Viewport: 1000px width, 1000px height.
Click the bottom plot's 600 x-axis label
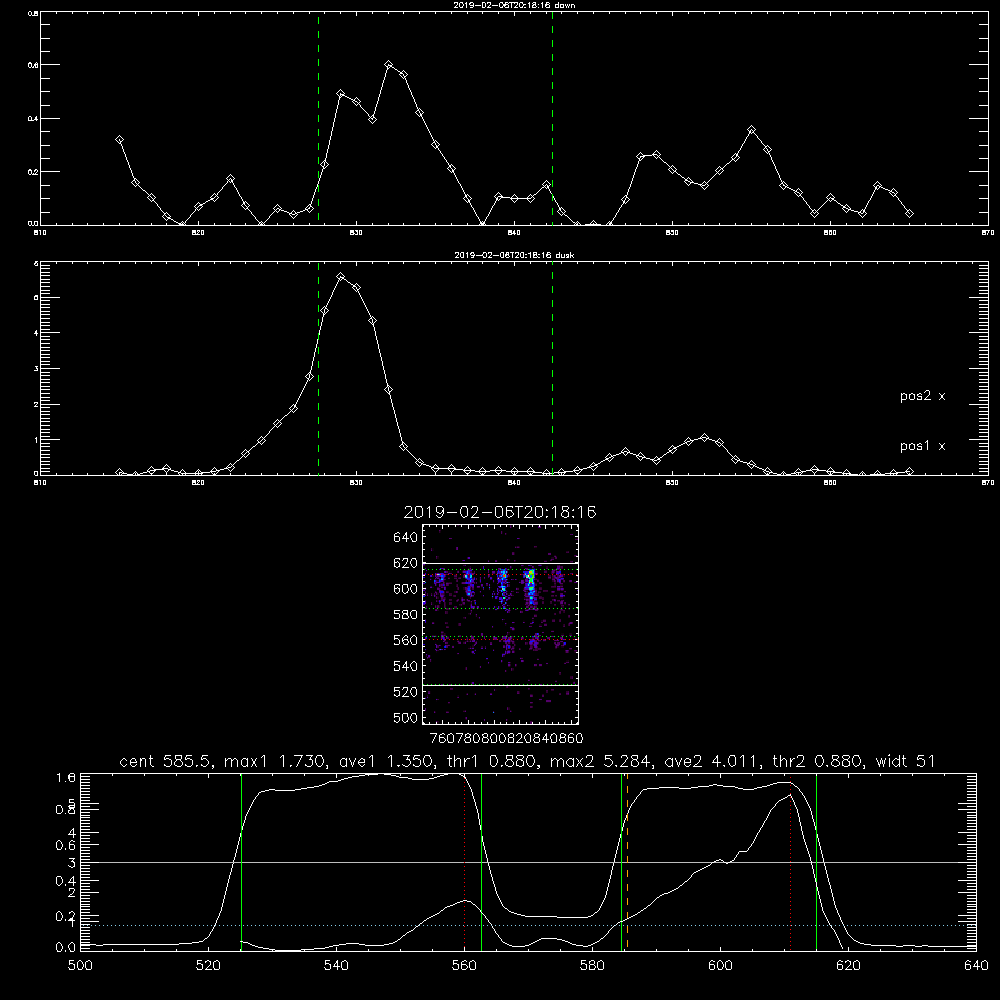click(721, 966)
